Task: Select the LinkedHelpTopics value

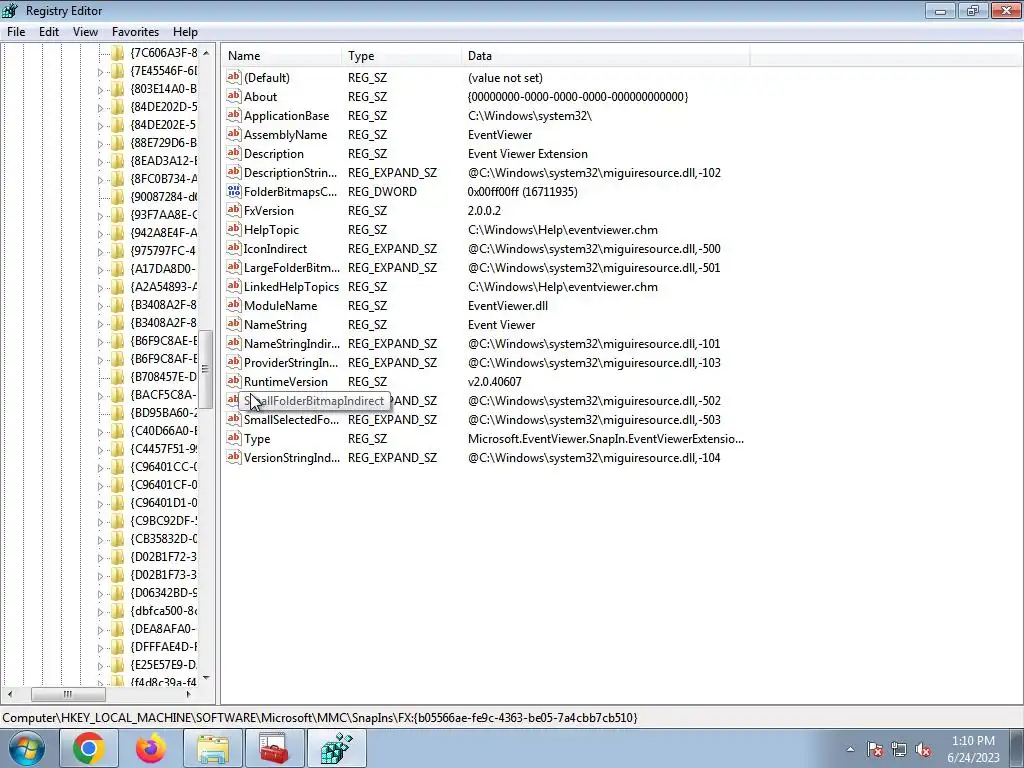Action: pos(291,286)
